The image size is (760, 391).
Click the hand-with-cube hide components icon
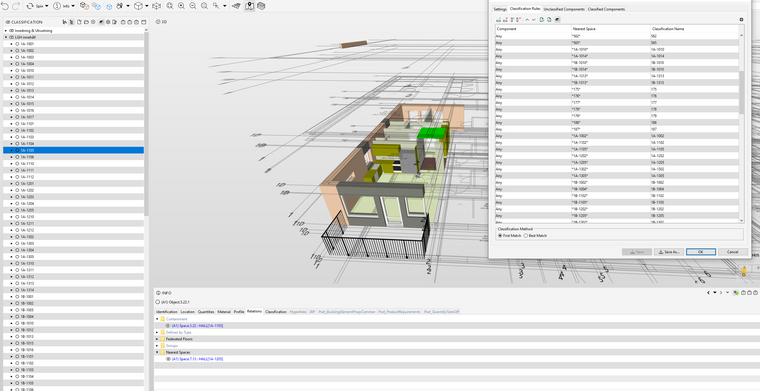coord(119,6)
